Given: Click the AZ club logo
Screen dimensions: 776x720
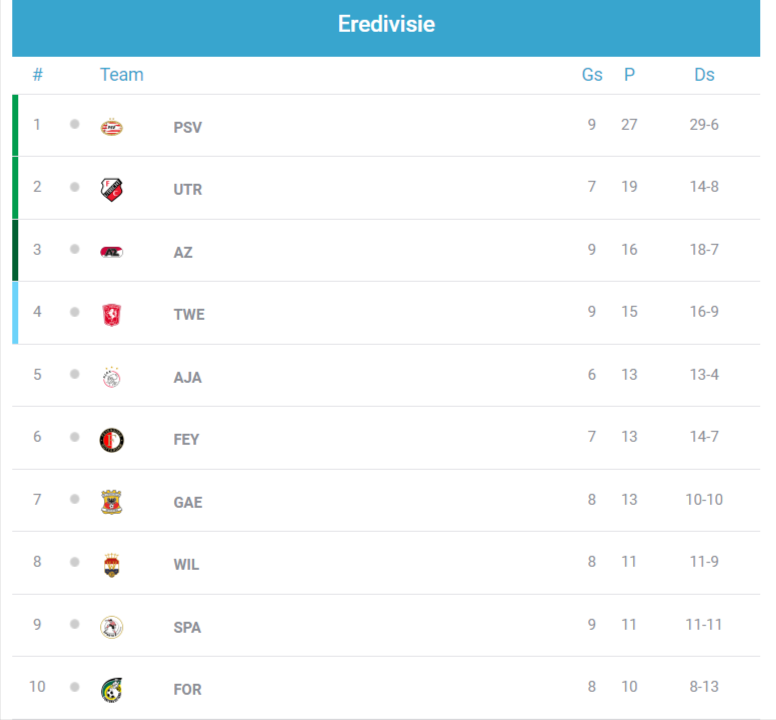Looking at the screenshot, I should [x=112, y=252].
